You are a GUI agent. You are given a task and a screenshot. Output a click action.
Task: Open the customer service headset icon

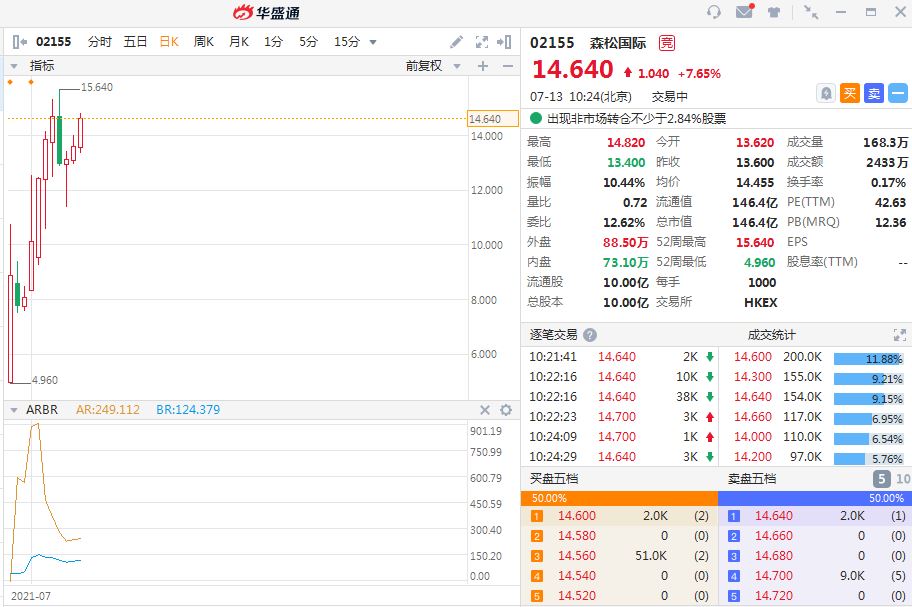[x=713, y=12]
